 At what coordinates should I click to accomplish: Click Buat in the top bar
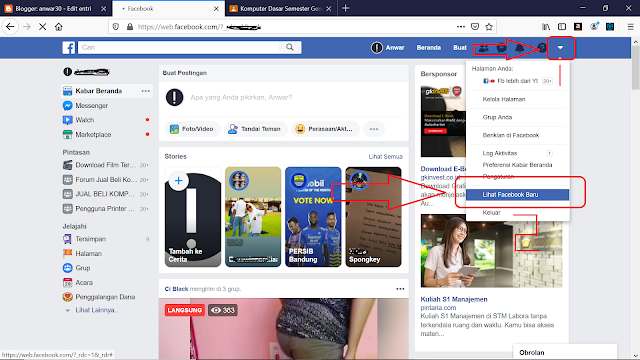pos(460,48)
